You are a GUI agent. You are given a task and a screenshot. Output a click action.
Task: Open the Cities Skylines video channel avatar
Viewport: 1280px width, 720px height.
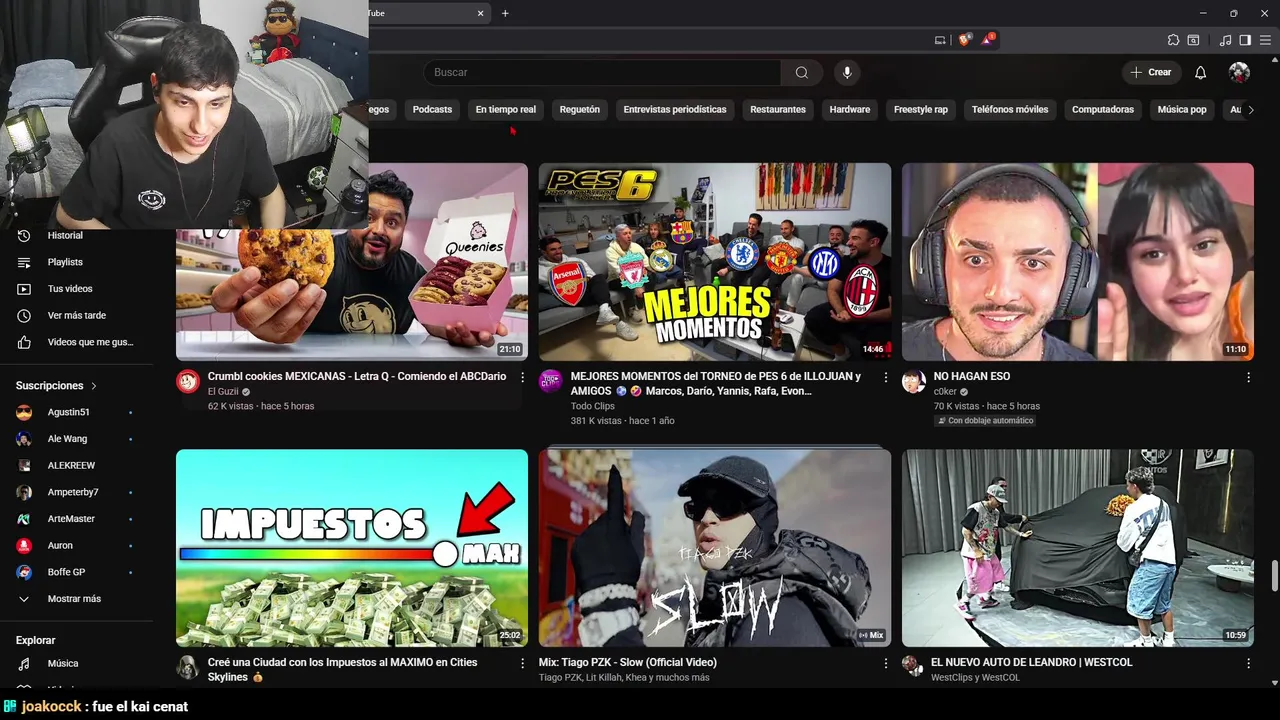point(188,667)
